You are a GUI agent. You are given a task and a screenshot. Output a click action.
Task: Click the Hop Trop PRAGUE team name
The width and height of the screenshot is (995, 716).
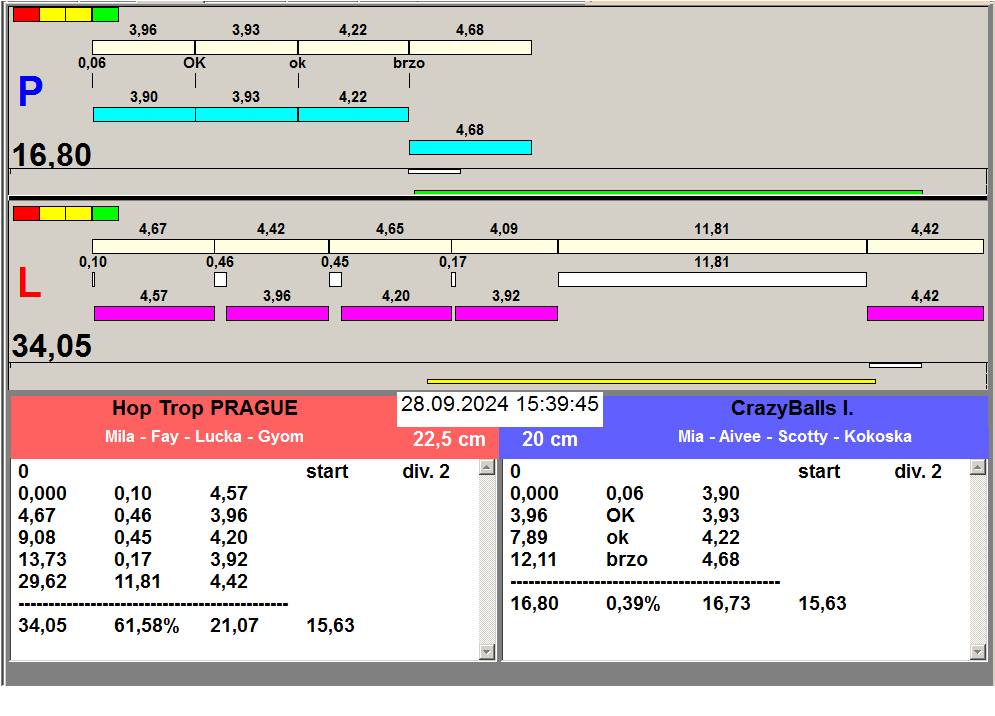point(205,408)
